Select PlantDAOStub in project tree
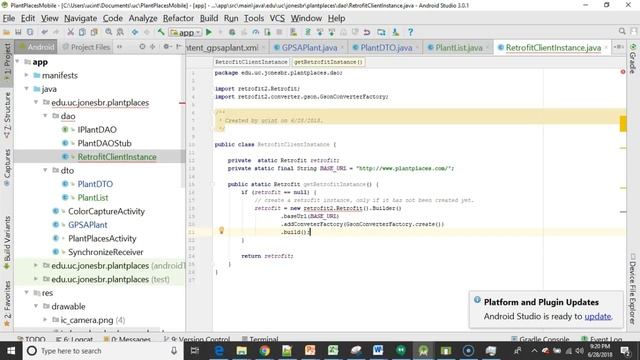Screen dimensions: 640x360 point(104,143)
